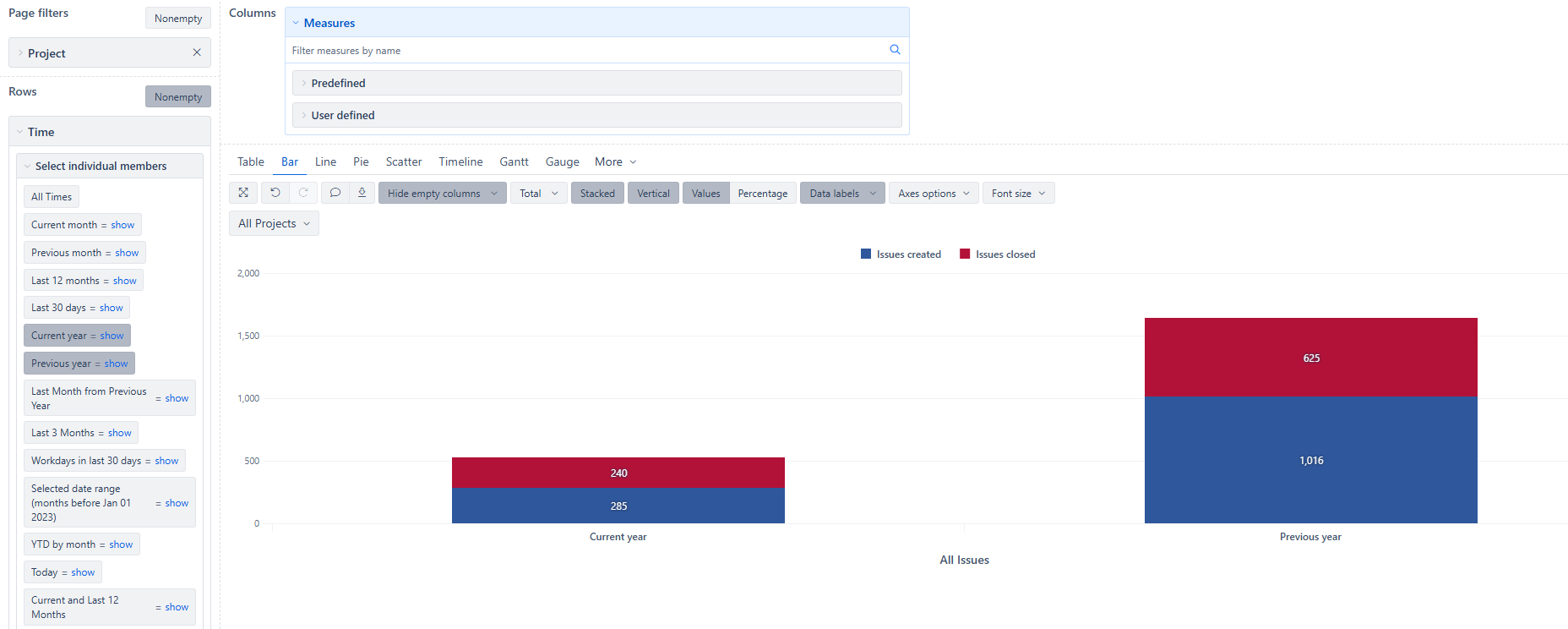Screen dimensions: 1568x629
Task: Open the Hide empty columns dropdown
Action: 443,193
